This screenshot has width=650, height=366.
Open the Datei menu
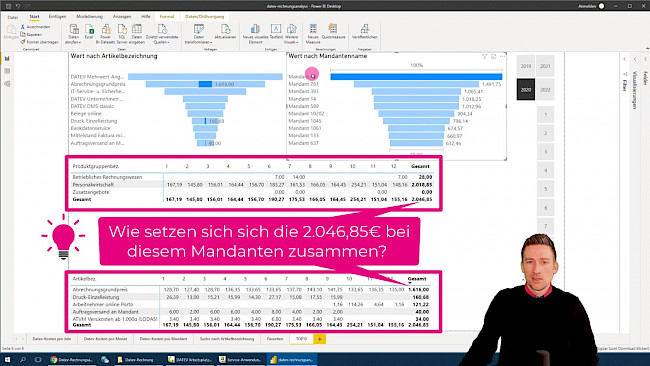point(13,17)
